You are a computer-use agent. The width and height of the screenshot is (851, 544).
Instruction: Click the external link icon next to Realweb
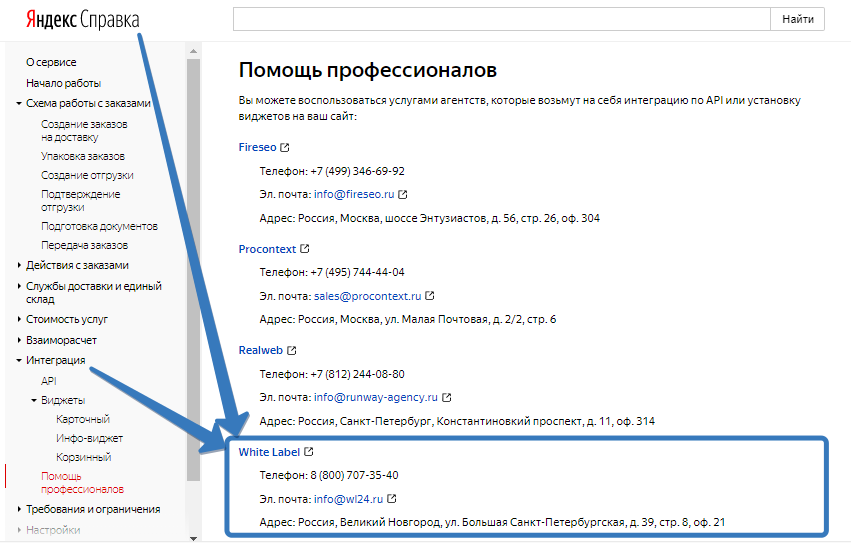(292, 350)
